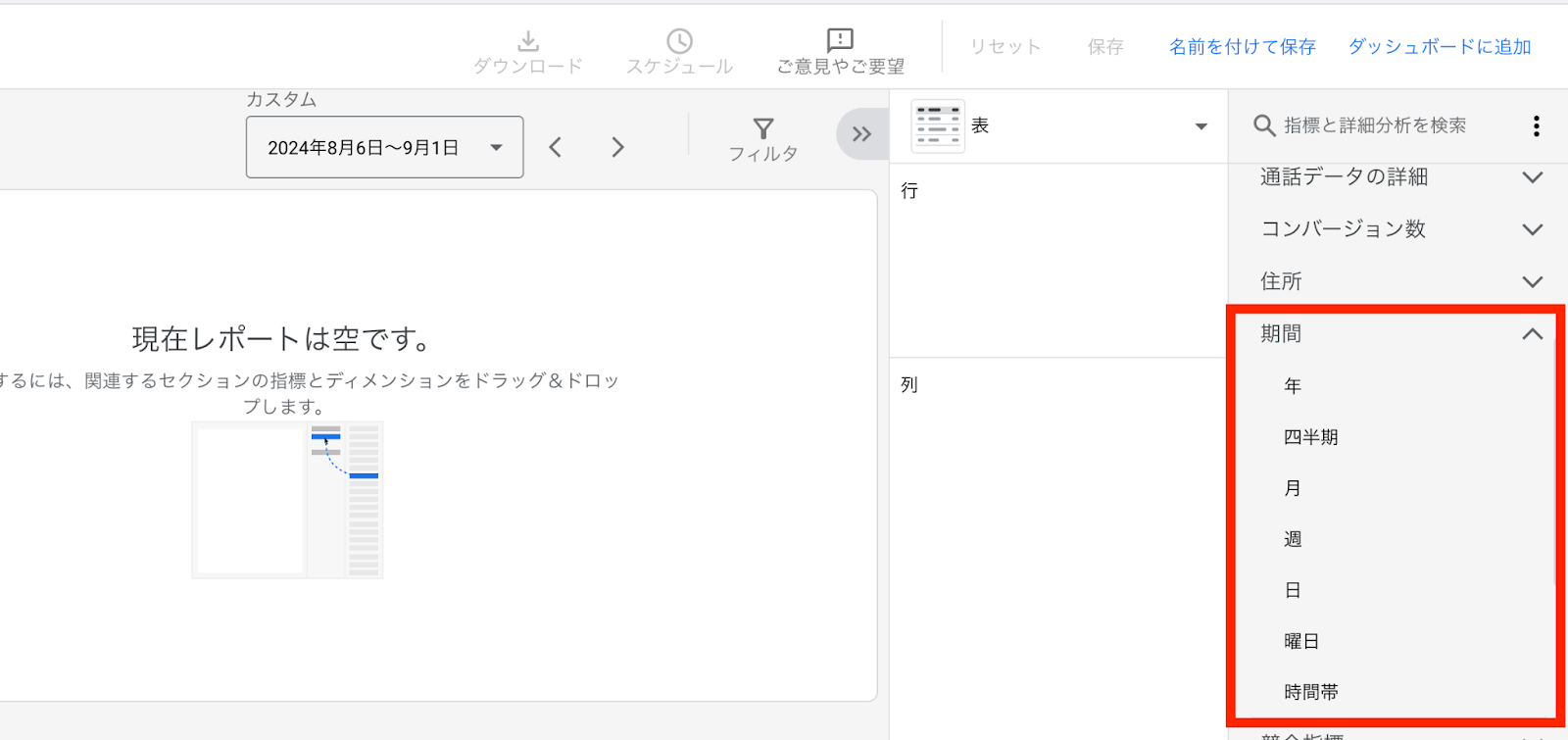Select the 日 dimension
This screenshot has width=1568, height=740.
coord(1293,590)
